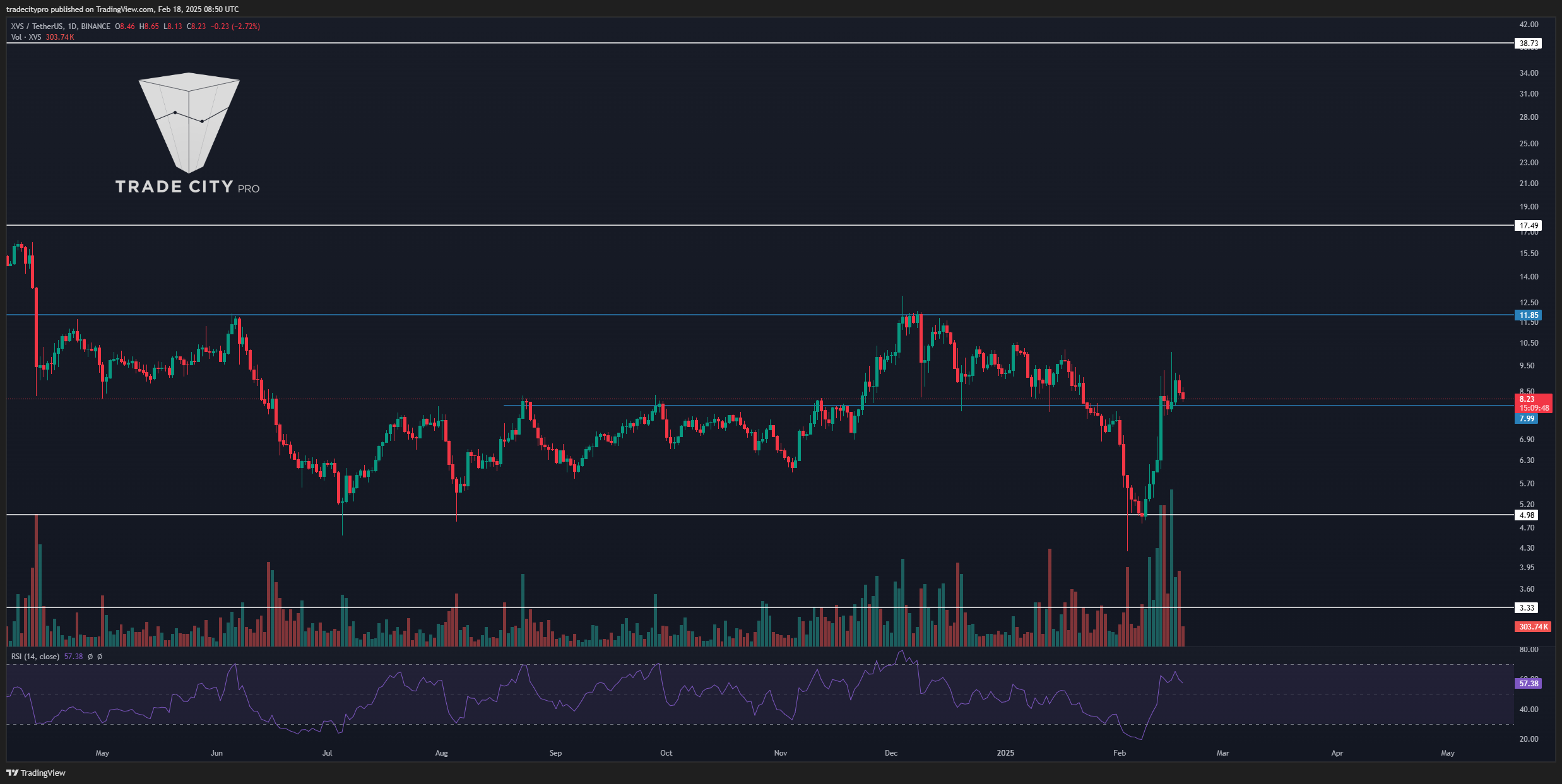Click the 80.00 RSI axis tick
The image size is (1562, 784).
point(1529,650)
